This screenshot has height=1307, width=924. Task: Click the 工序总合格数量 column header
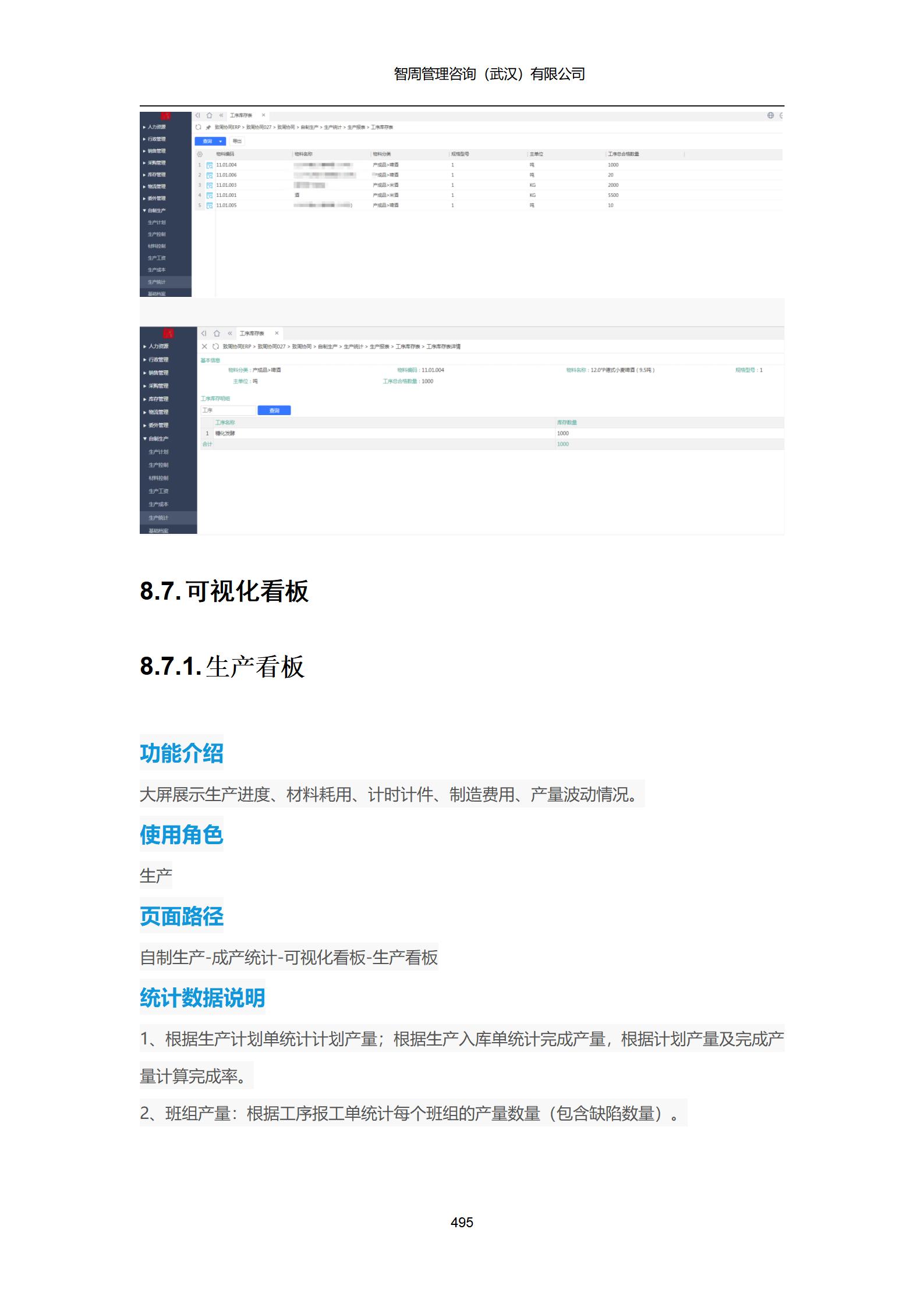[623, 154]
